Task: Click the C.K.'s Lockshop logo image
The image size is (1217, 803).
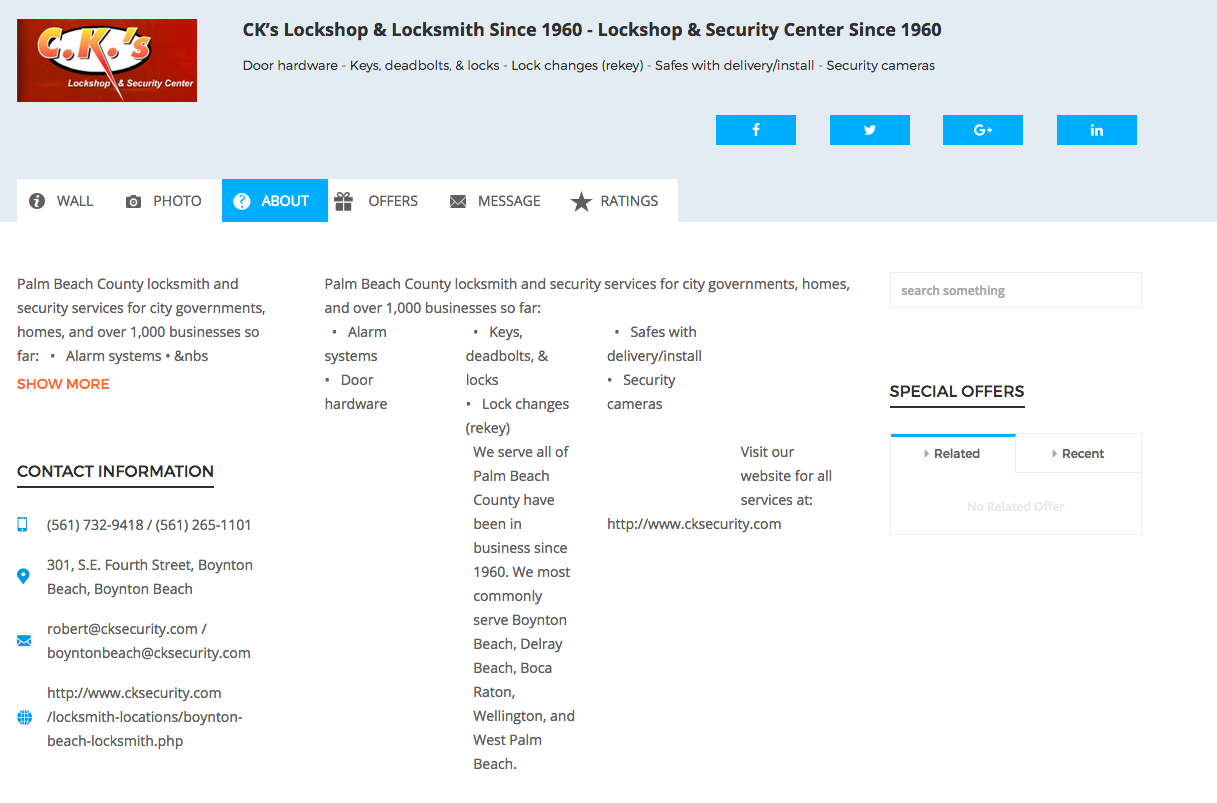Action: 107,60
